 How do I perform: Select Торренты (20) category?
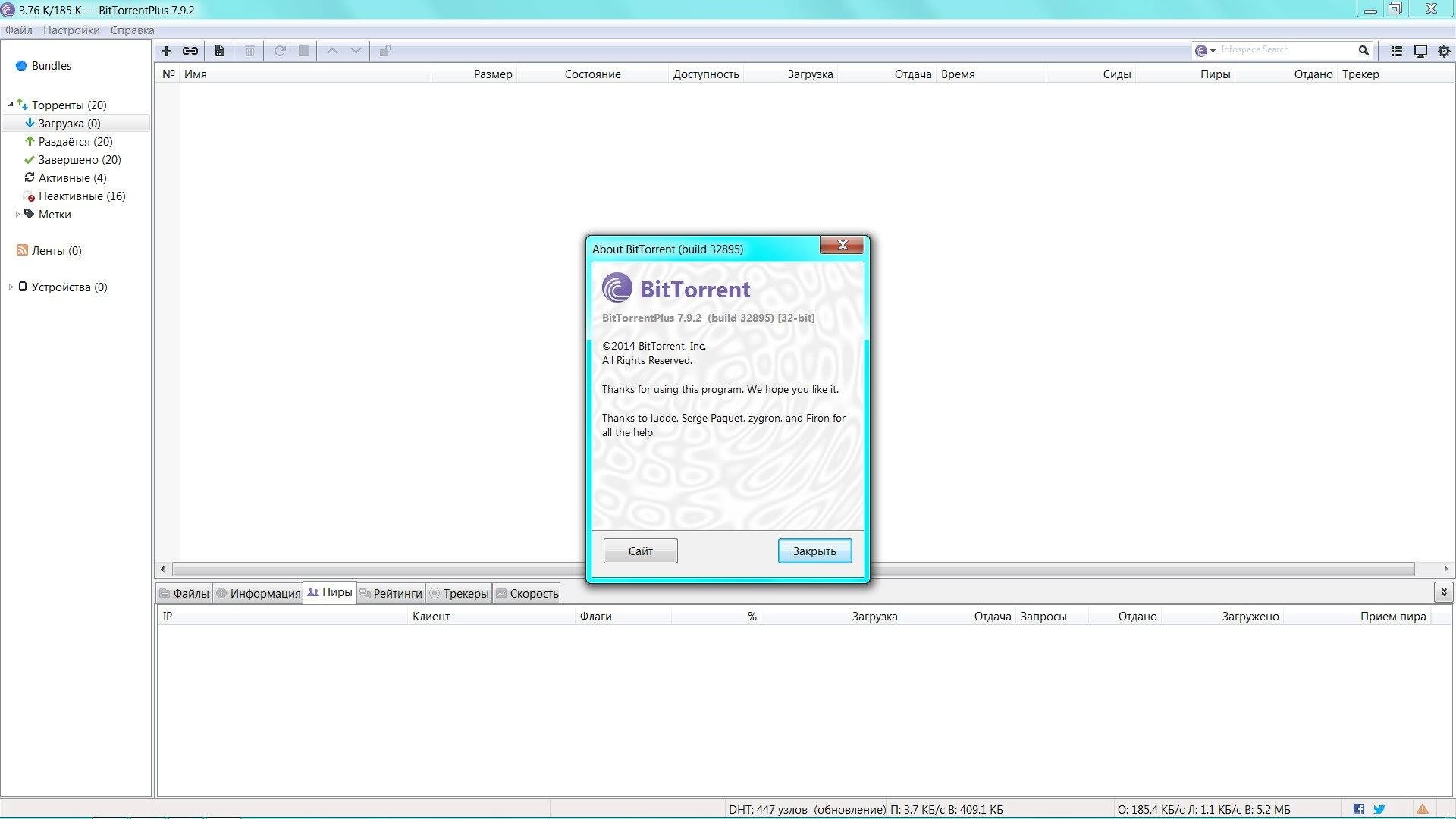69,105
